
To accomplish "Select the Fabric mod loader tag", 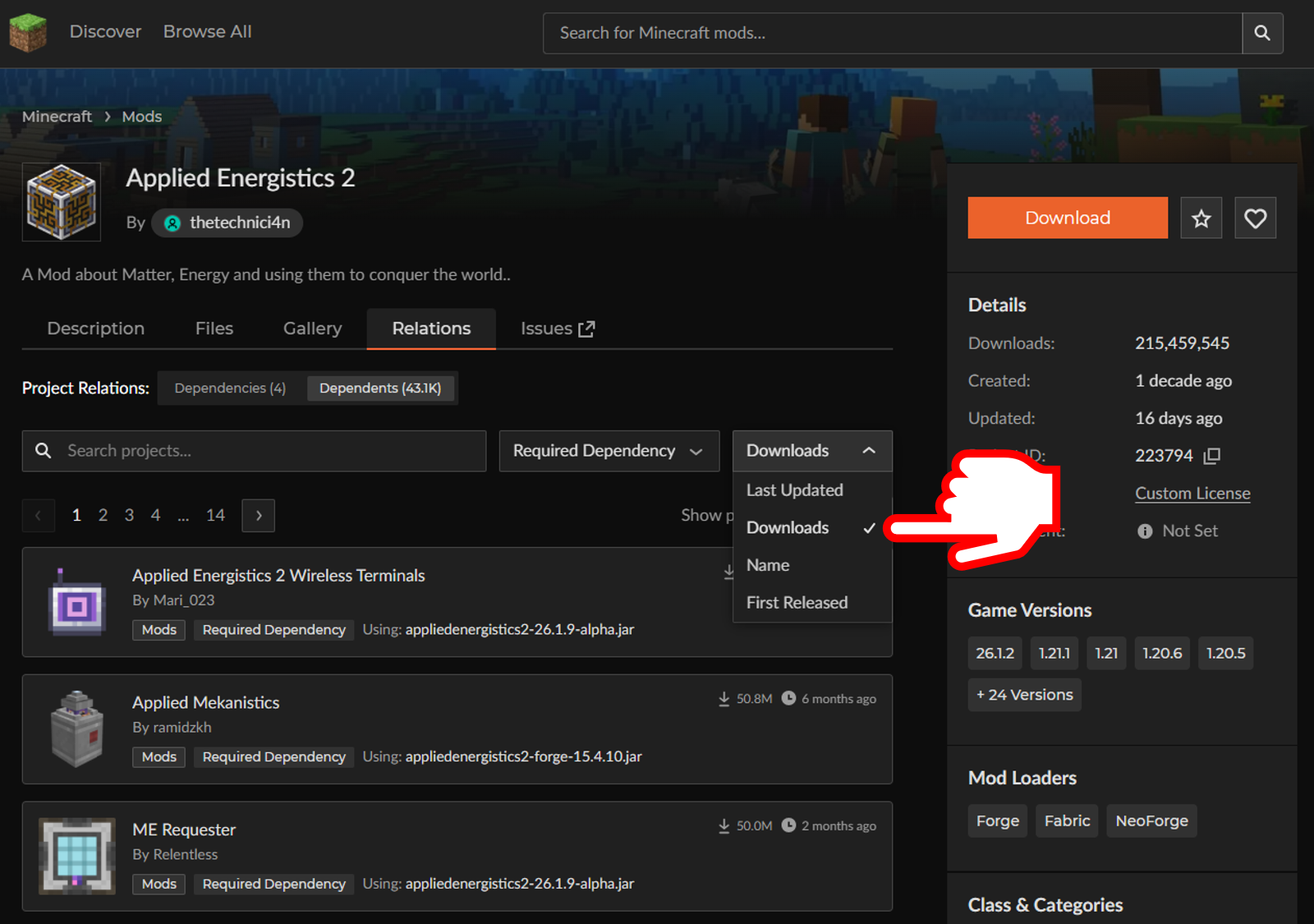I will [x=1068, y=821].
